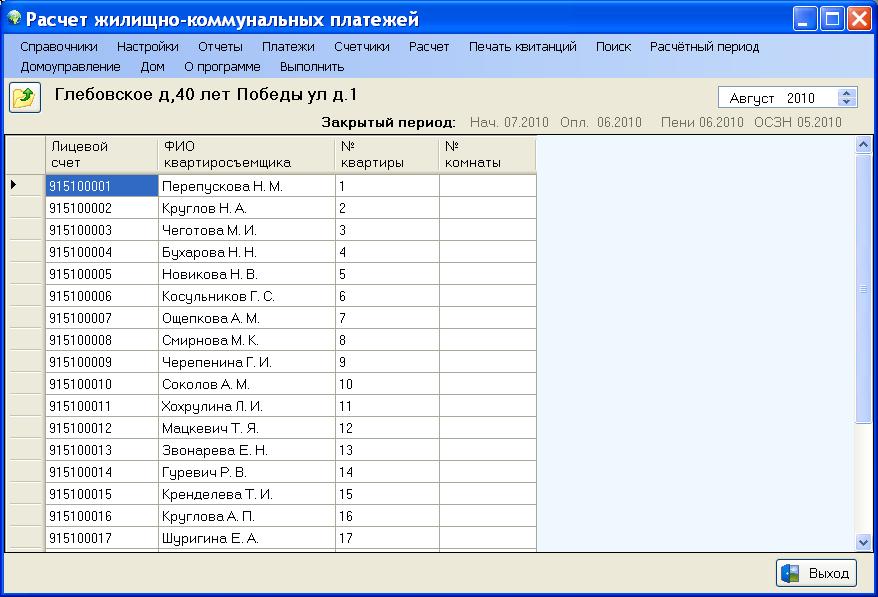Select the tenant Соколов А. М. cell
878x597 pixels.
coord(246,384)
